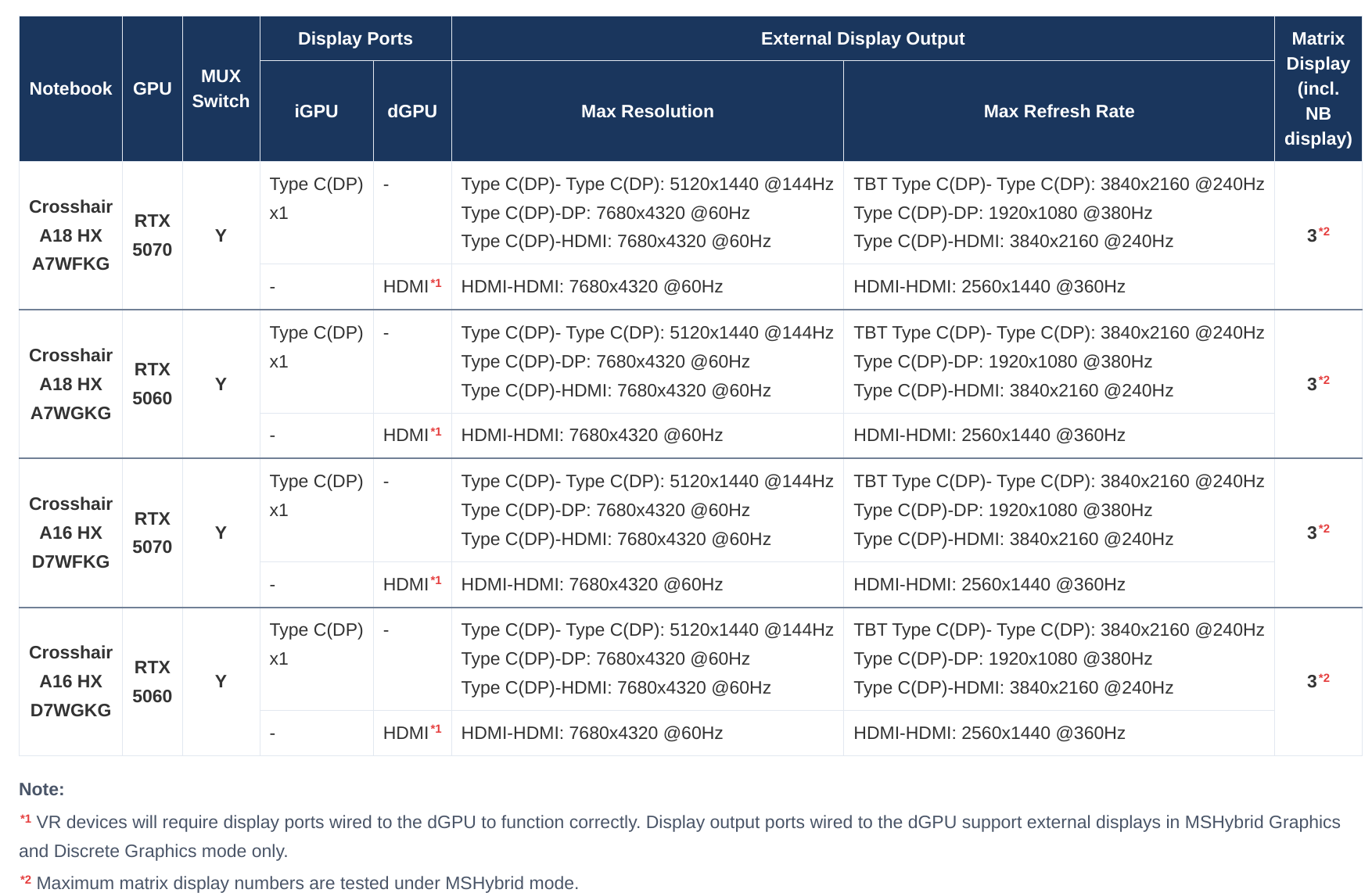Click the footnote 2 marker in D7WGKG row
Image resolution: width=1372 pixels, height=893 pixels.
point(1324,678)
